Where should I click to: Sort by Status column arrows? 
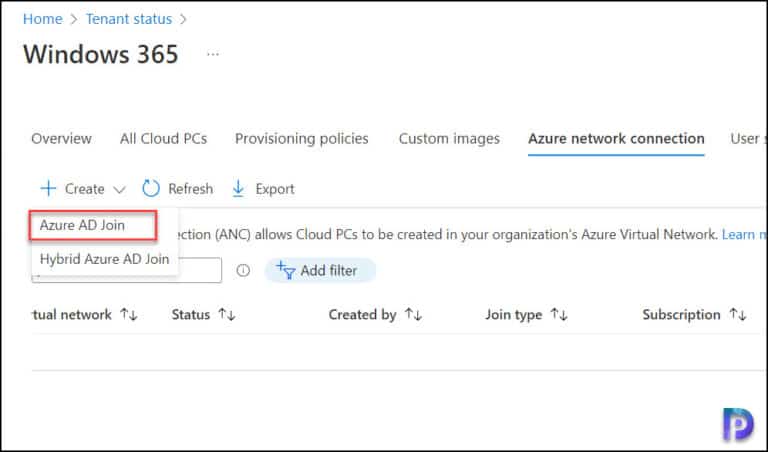click(227, 314)
